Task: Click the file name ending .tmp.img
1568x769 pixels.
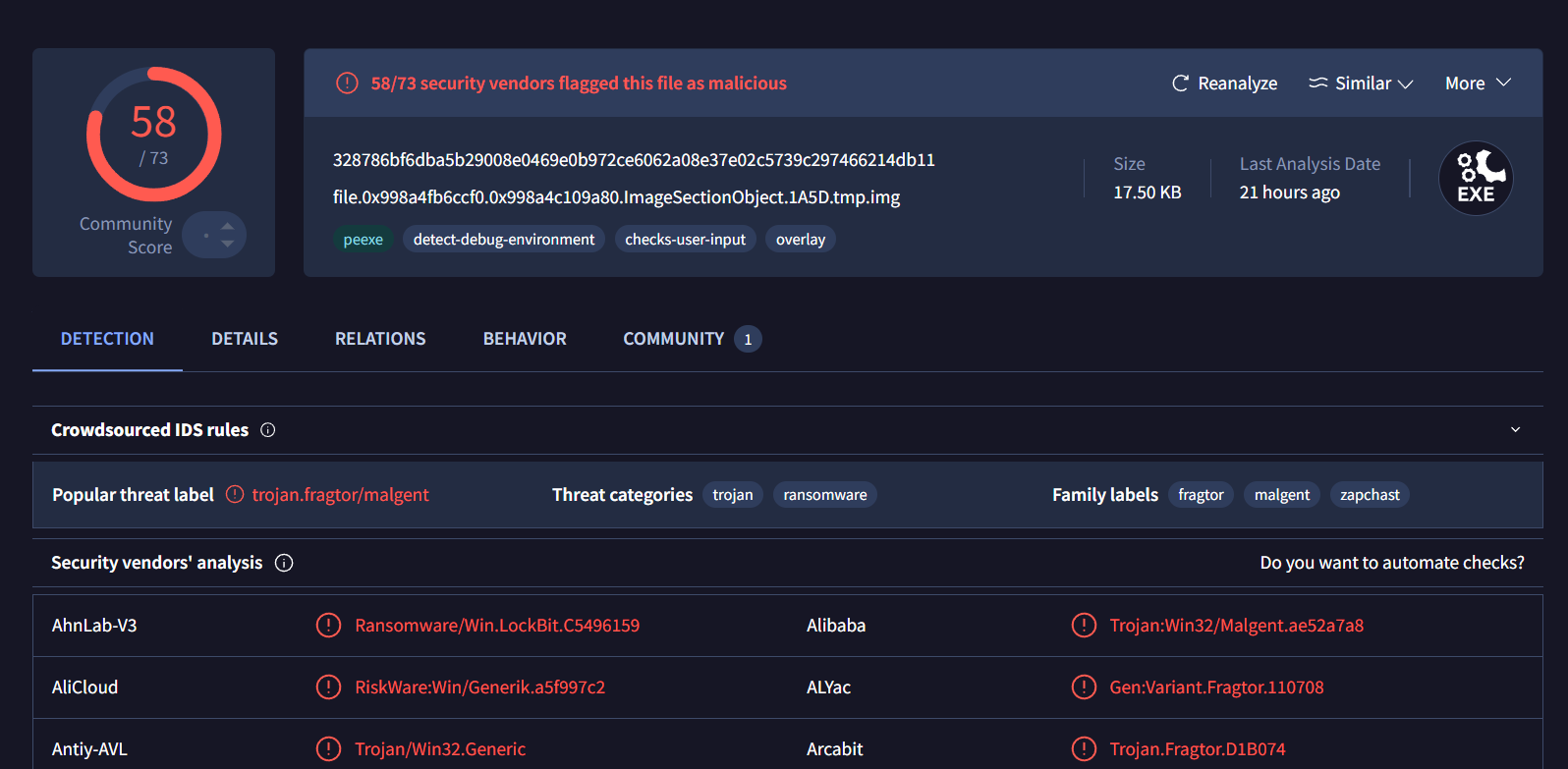Action: click(x=616, y=197)
